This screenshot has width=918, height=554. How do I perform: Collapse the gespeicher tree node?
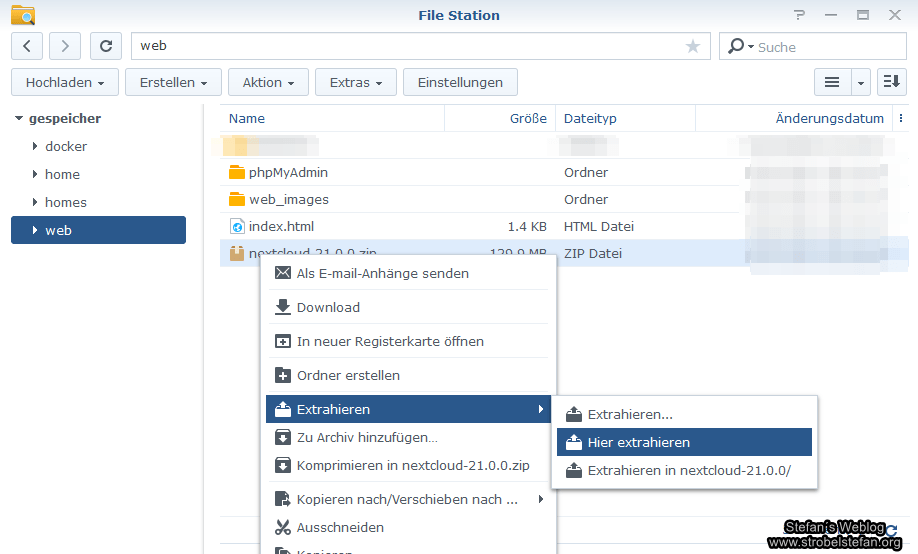(x=19, y=118)
